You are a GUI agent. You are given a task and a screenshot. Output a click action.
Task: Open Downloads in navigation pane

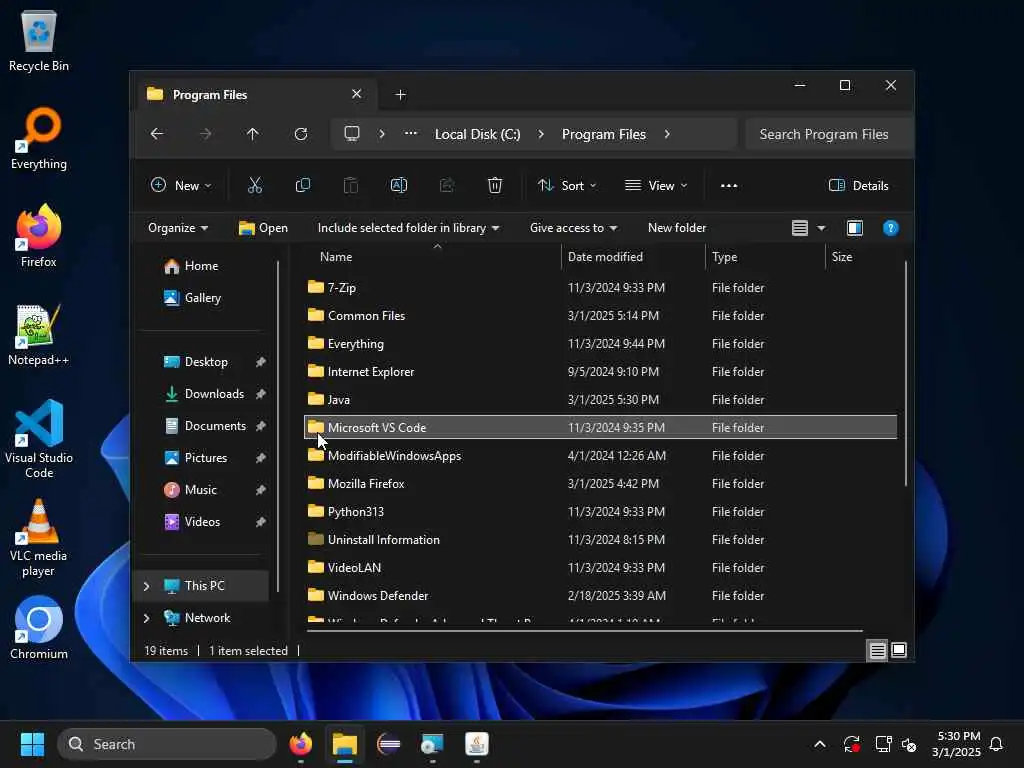(205, 394)
